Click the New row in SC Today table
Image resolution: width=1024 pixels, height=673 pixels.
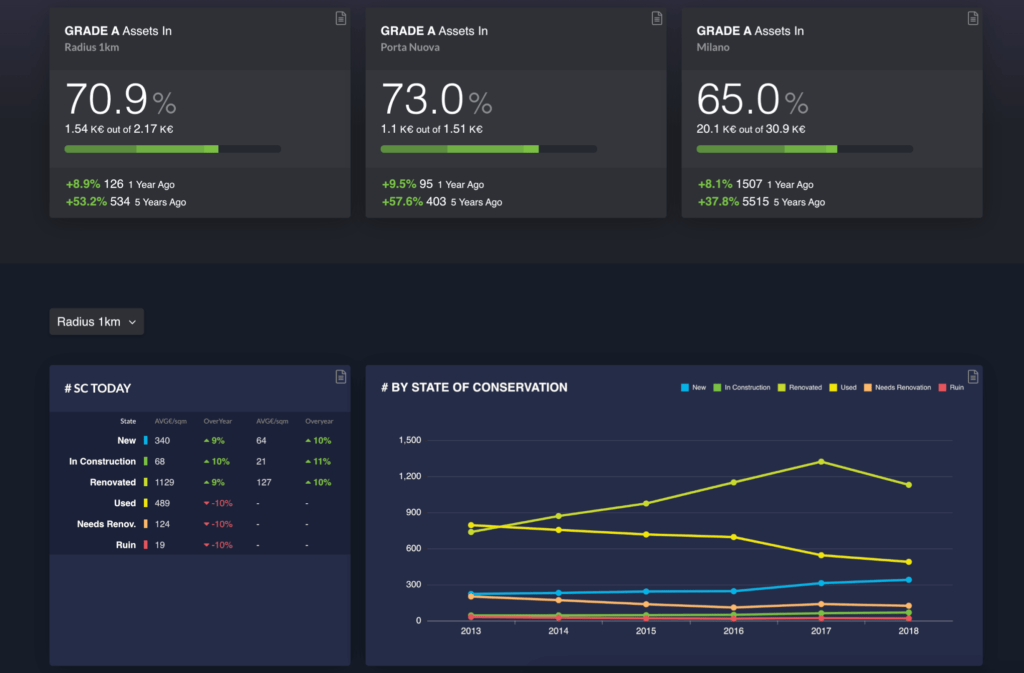tap(127, 440)
